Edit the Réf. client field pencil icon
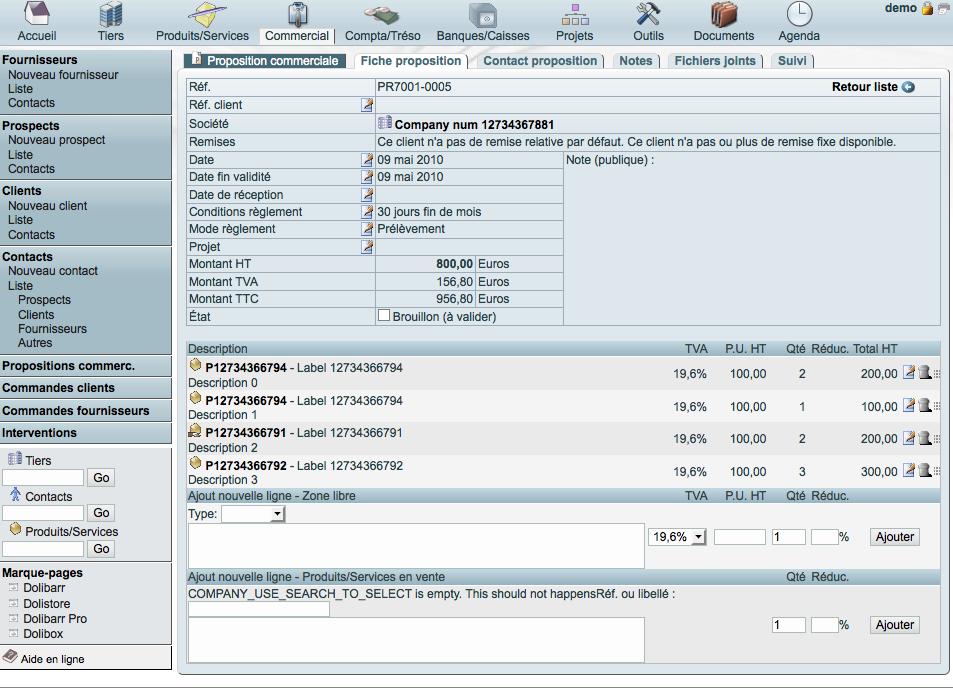Screen dimensions: 953x688 tap(367, 105)
